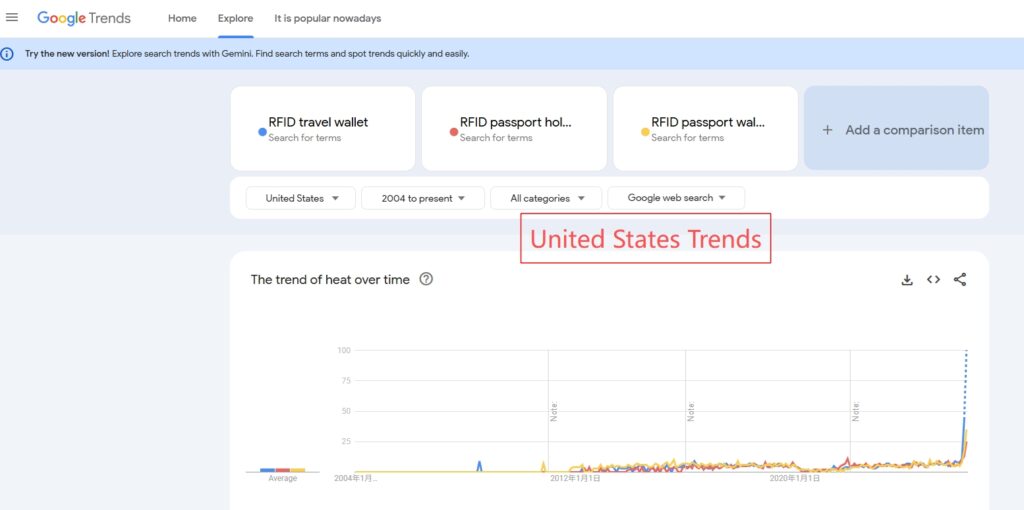Screen dimensions: 1024x510
Task: Click the yellow RFID passport wallet term card
Action: click(705, 128)
